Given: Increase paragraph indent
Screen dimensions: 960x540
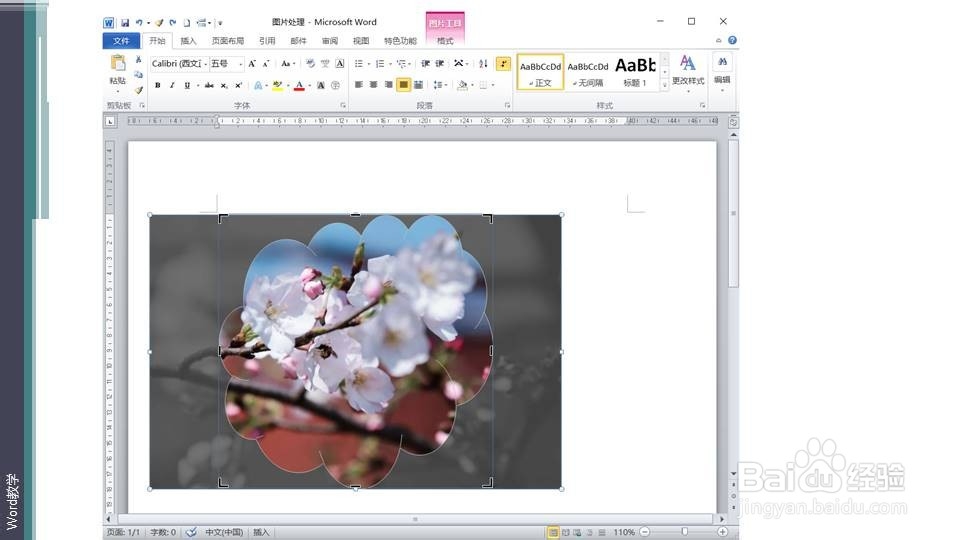Looking at the screenshot, I should point(440,64).
